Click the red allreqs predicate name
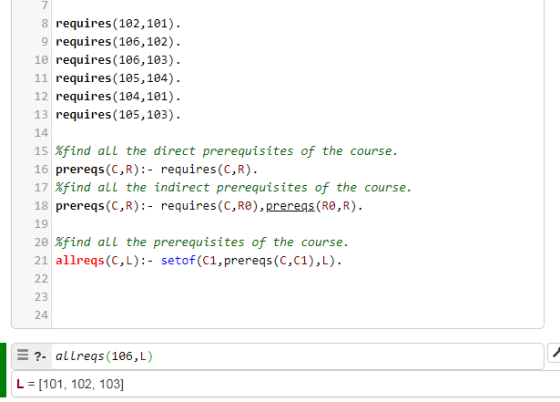The width and height of the screenshot is (560, 402). [x=79, y=261]
